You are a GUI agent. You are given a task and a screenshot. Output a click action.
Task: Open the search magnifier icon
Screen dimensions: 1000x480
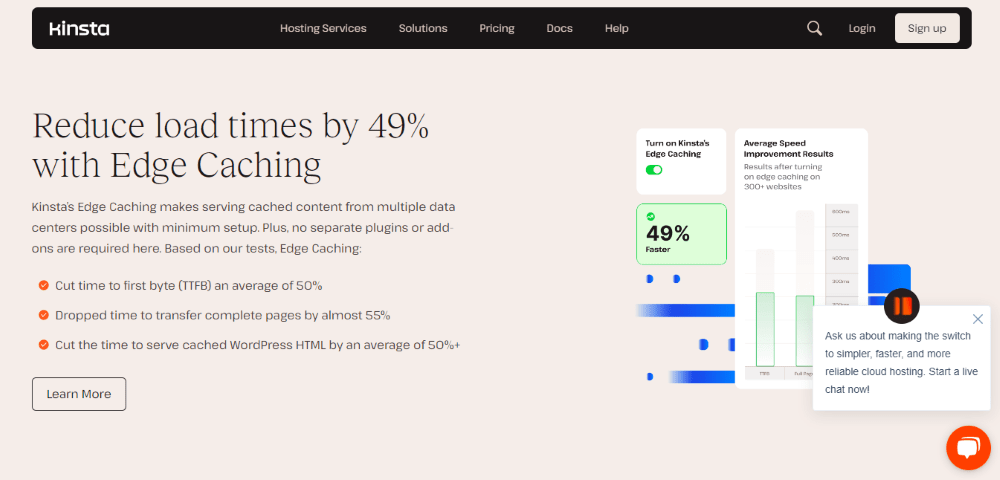(814, 28)
